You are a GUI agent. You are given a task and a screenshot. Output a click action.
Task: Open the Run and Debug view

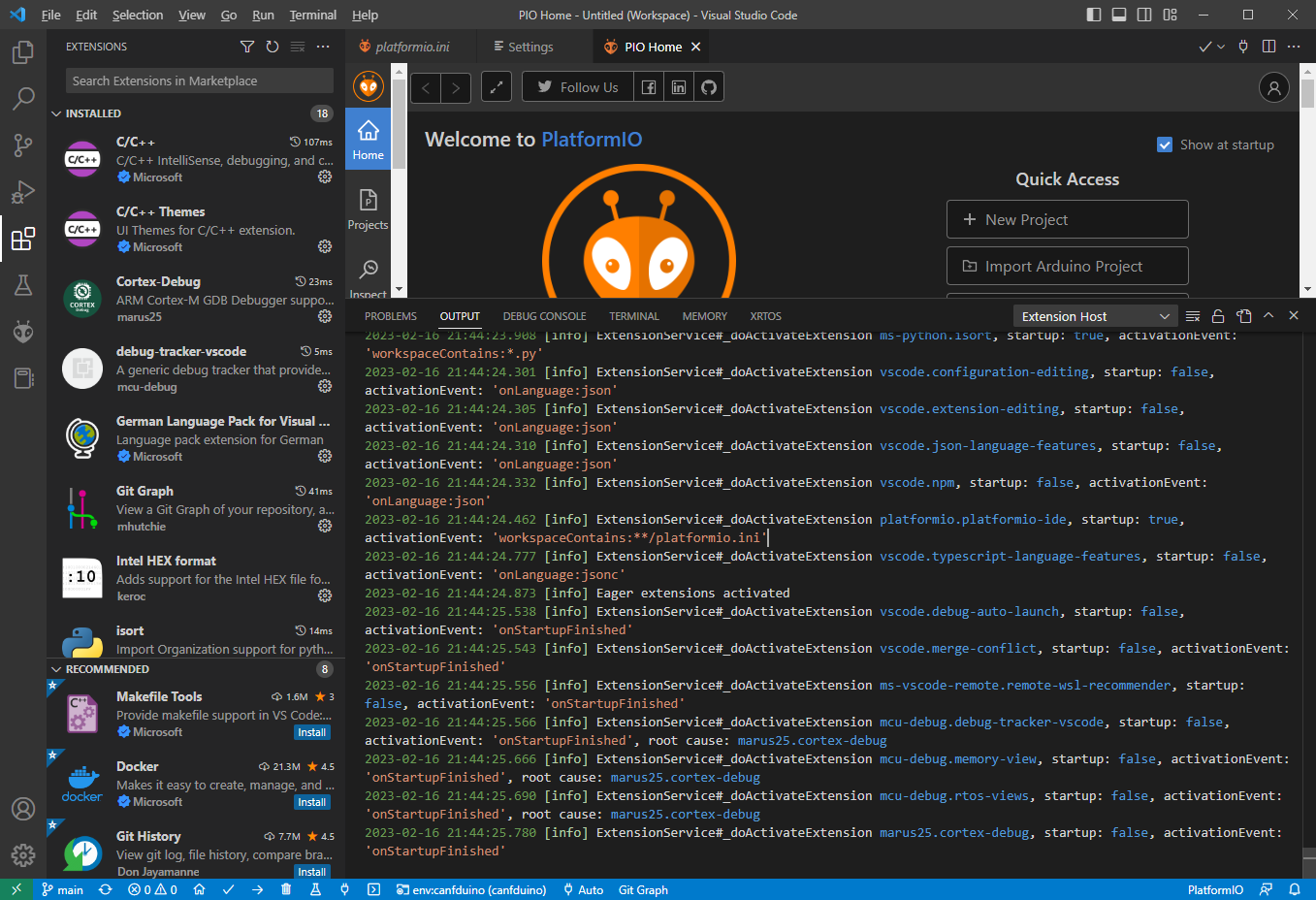pyautogui.click(x=23, y=191)
